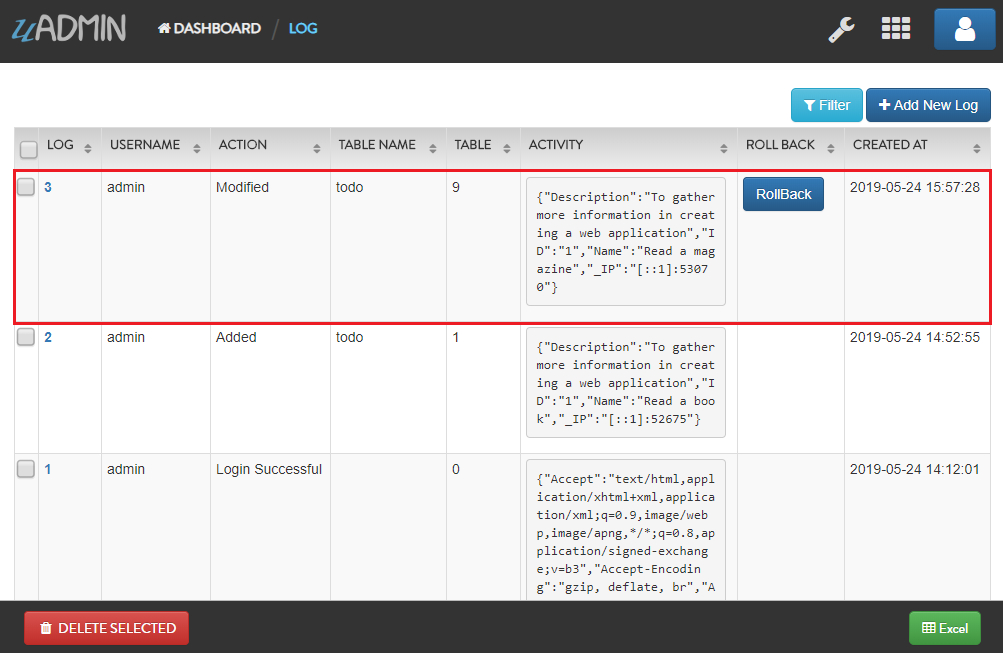1003x653 pixels.
Task: Click 'todo' table name in Added row
Action: click(349, 337)
